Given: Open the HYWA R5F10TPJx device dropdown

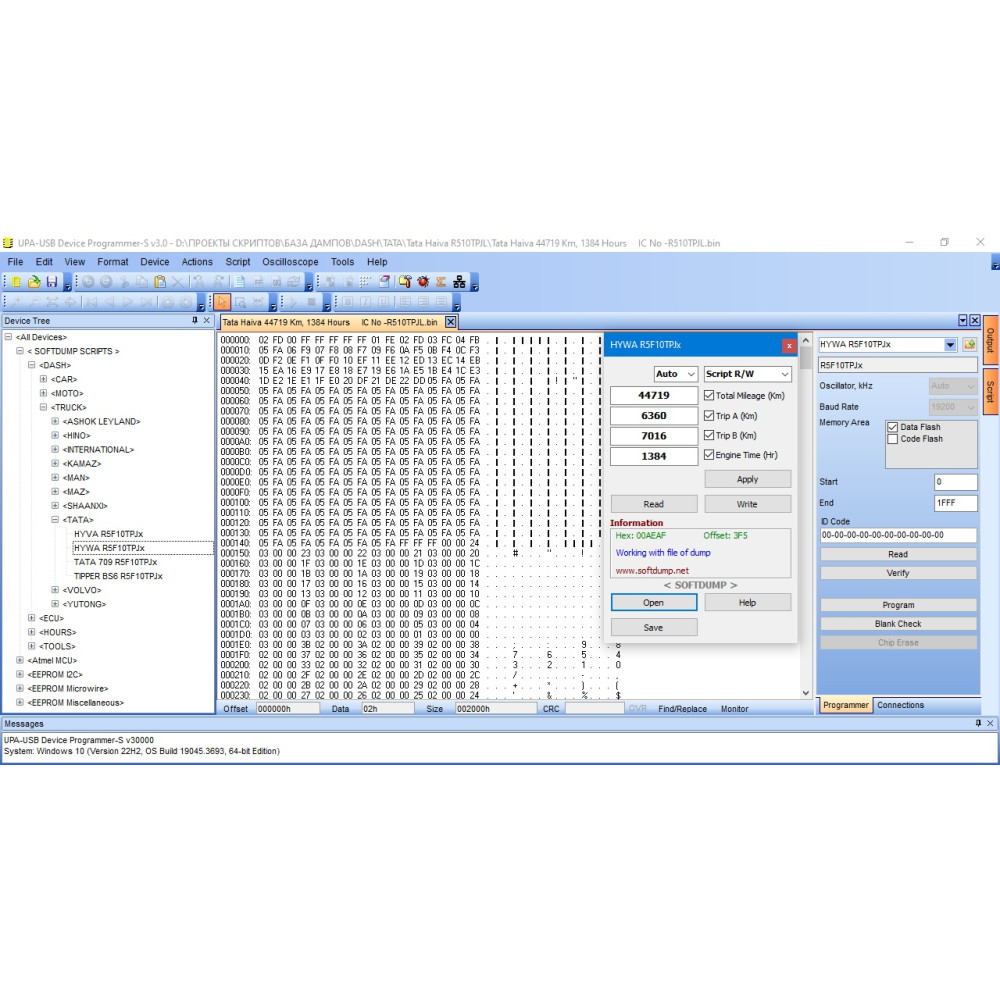Looking at the screenshot, I should (950, 344).
